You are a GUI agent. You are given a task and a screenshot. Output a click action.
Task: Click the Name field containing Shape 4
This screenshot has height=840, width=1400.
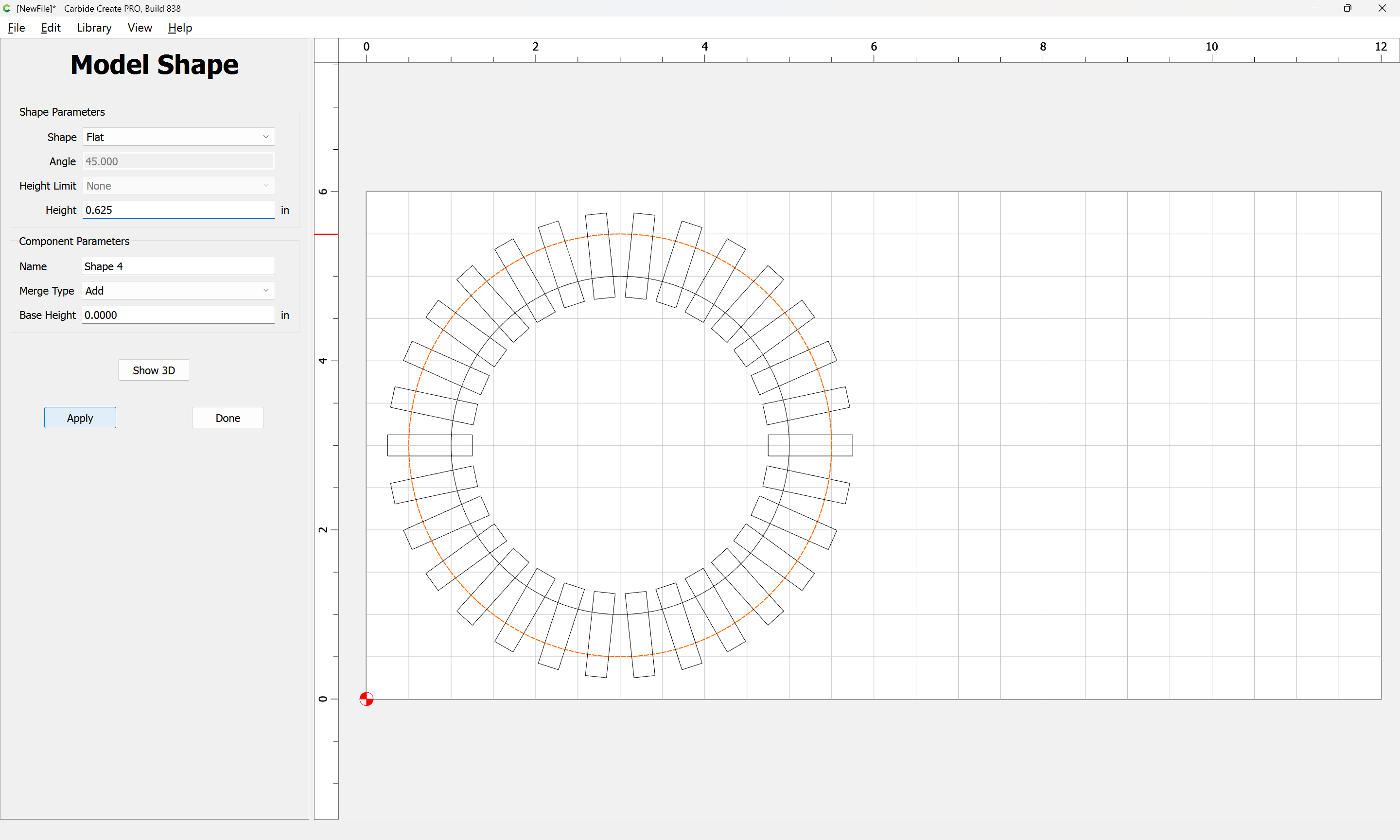(178, 266)
